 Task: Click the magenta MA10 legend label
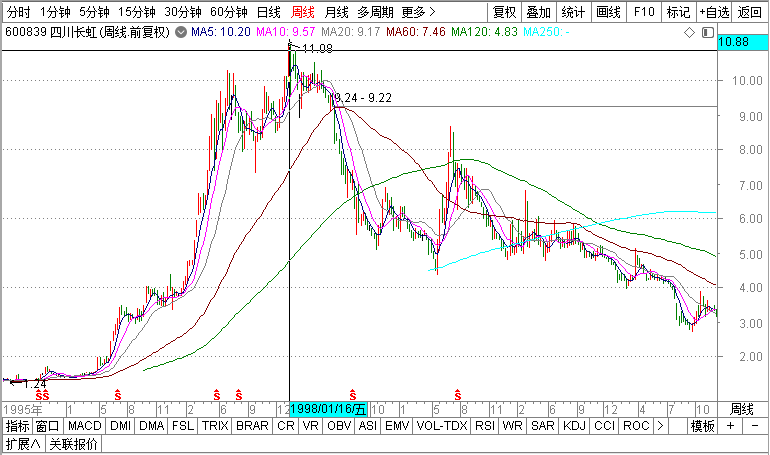point(273,33)
